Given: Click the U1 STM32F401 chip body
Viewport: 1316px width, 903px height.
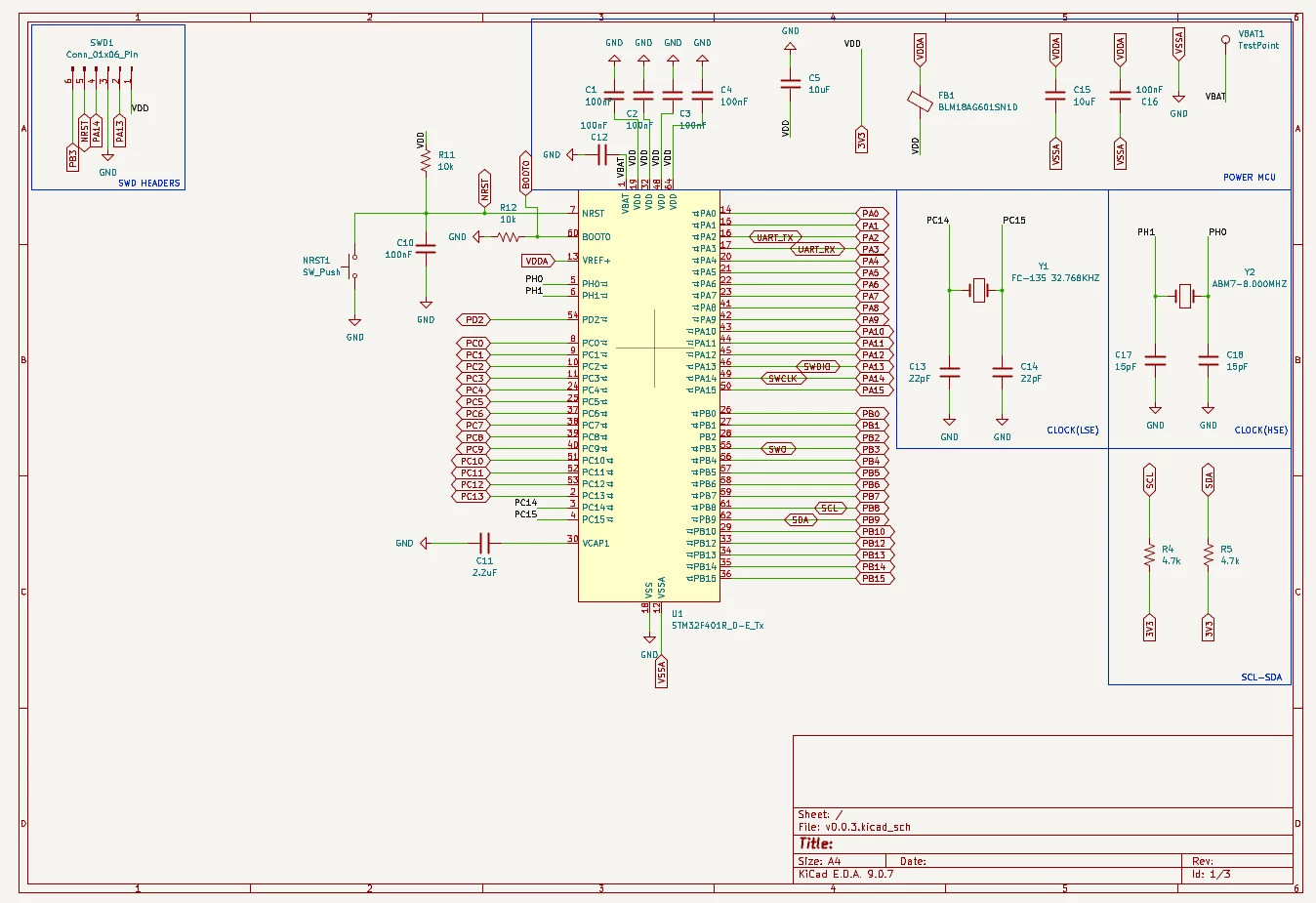Looking at the screenshot, I should pyautogui.click(x=649, y=395).
